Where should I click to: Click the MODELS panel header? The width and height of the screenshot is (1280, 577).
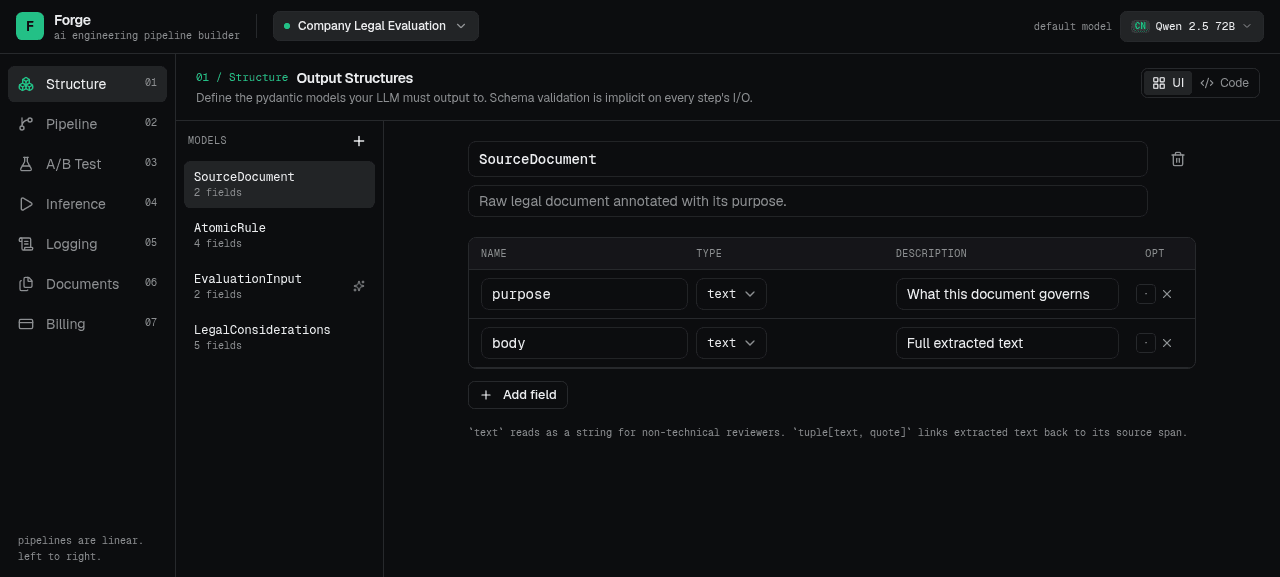coord(207,141)
